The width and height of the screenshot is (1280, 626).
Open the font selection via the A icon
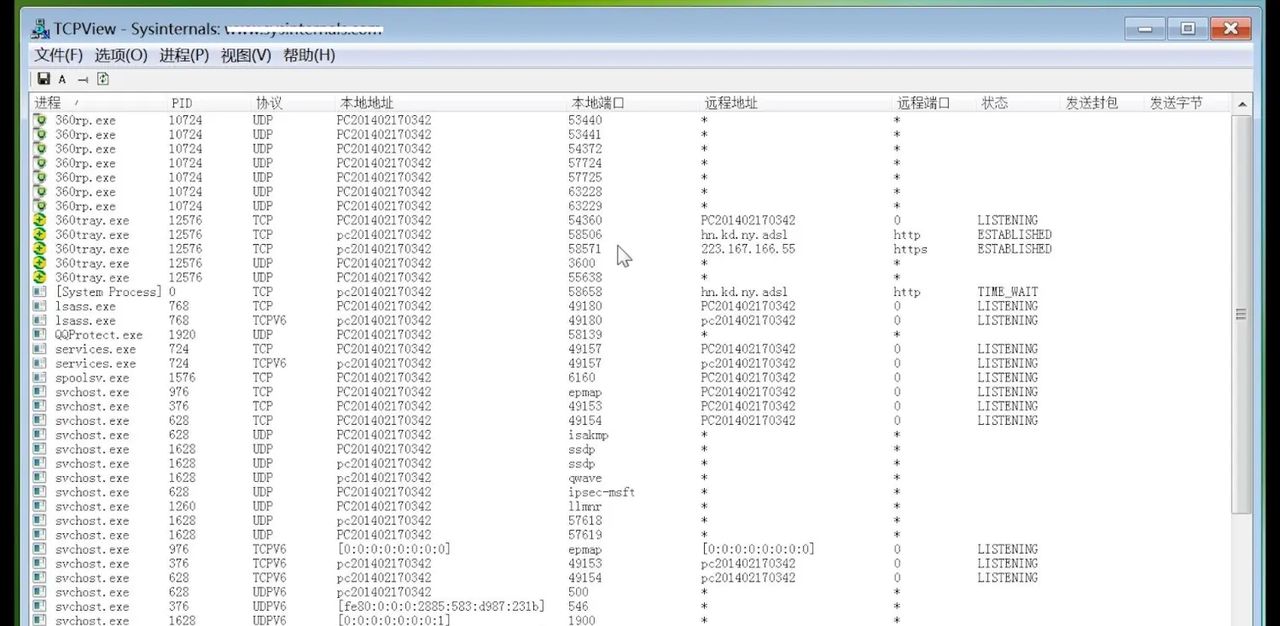coord(61,78)
